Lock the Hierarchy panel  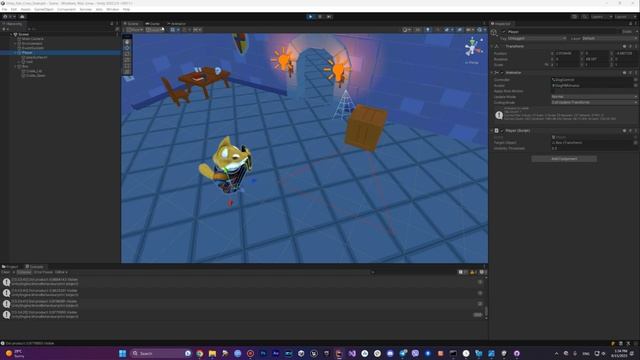point(112,24)
